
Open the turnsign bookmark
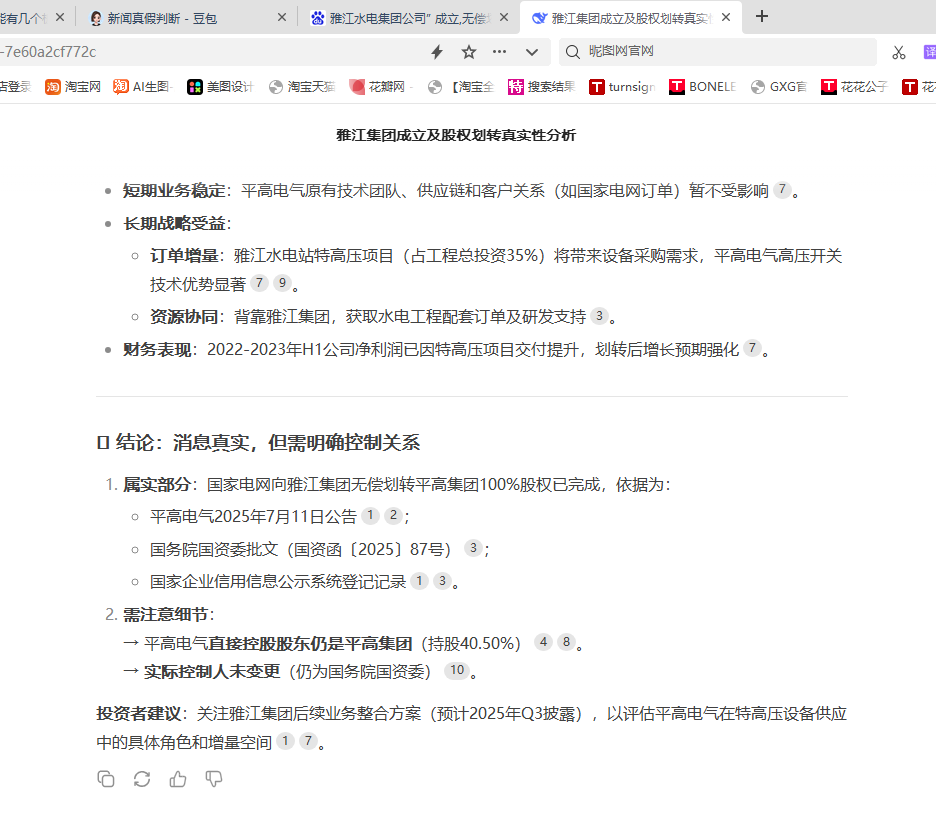(x=622, y=87)
